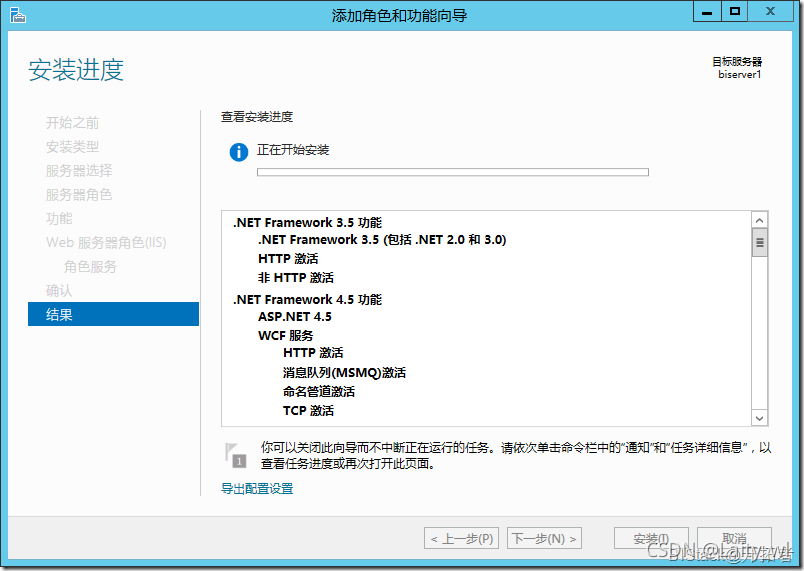Select the 开始之前 step
The width and height of the screenshot is (804, 571).
coord(72,123)
